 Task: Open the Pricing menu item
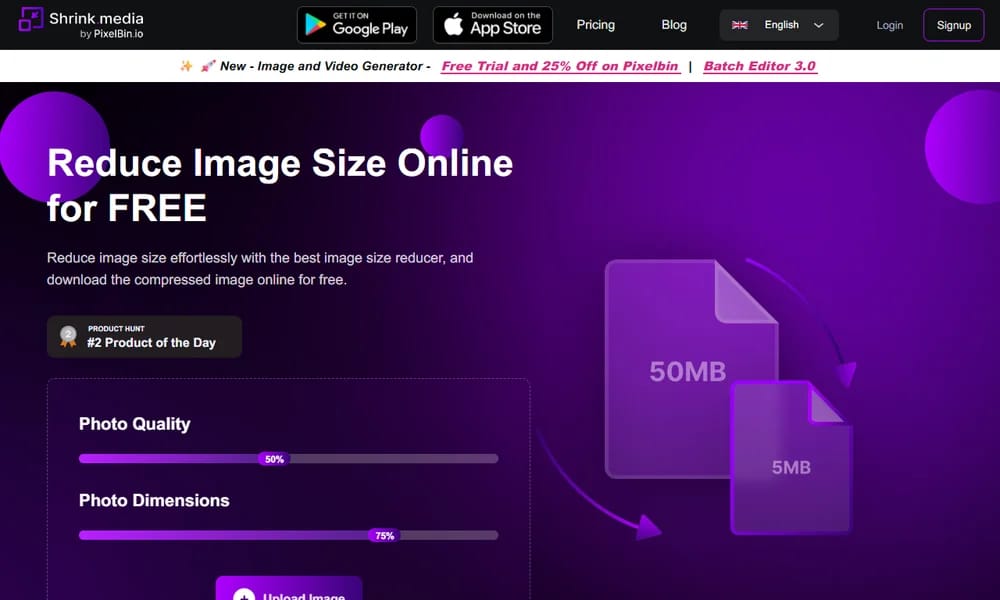595,25
